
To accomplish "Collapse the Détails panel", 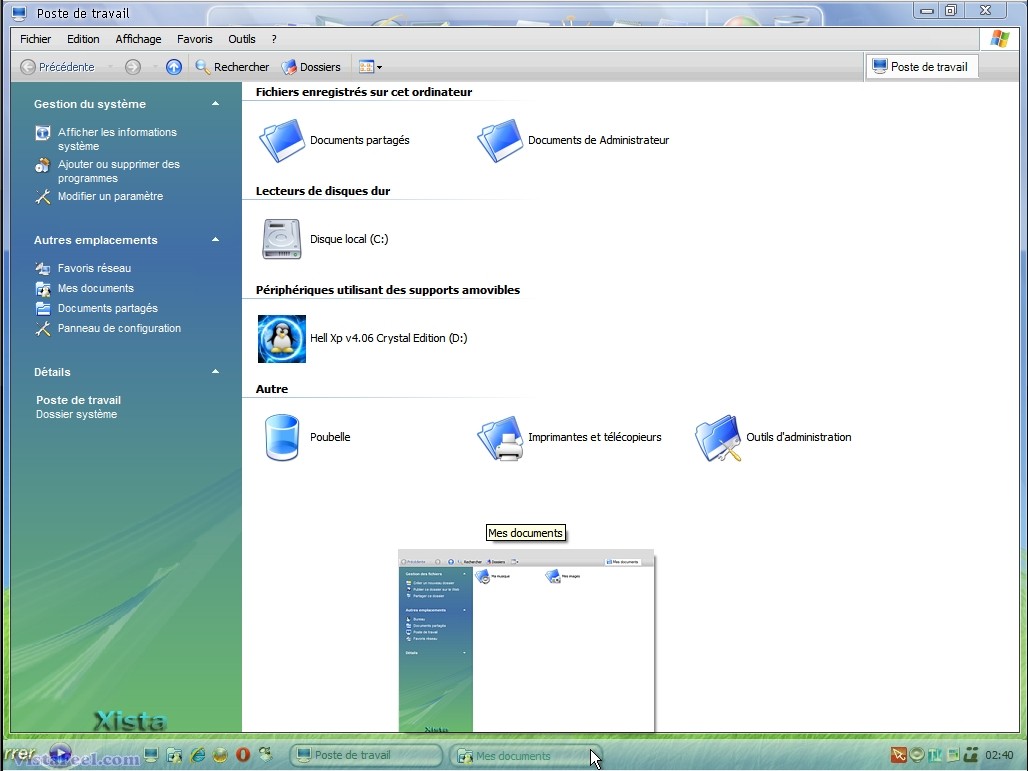I will coord(215,372).
